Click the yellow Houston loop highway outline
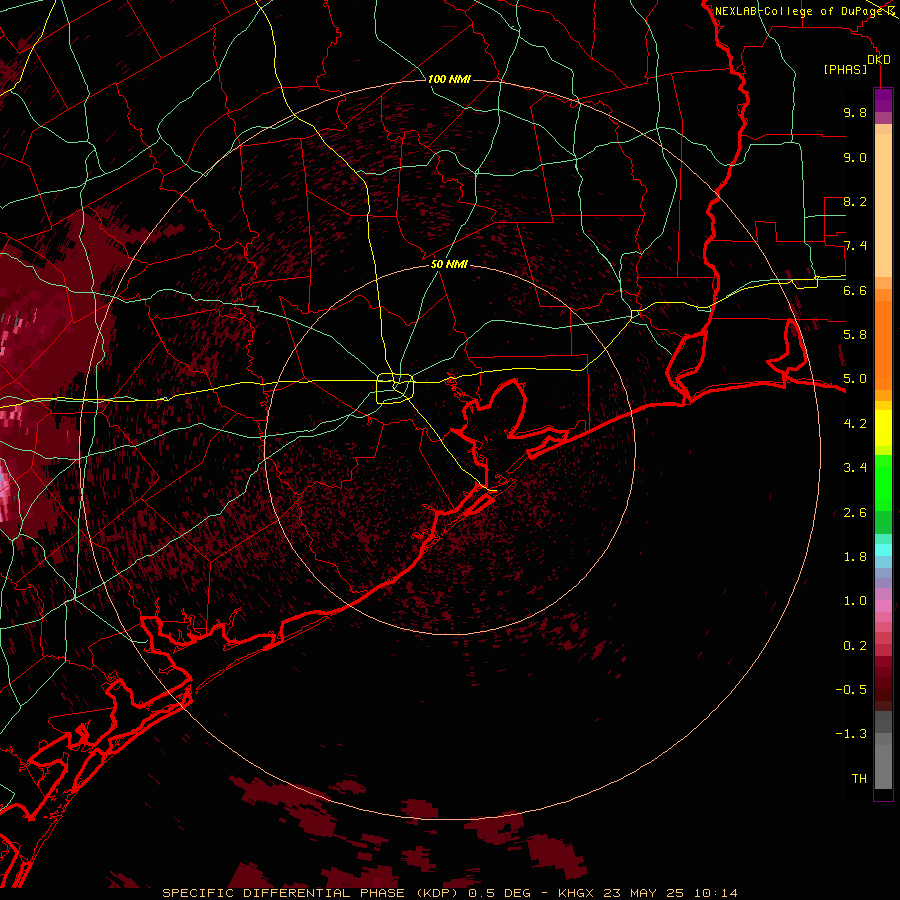The height and width of the screenshot is (900, 900). tap(395, 388)
